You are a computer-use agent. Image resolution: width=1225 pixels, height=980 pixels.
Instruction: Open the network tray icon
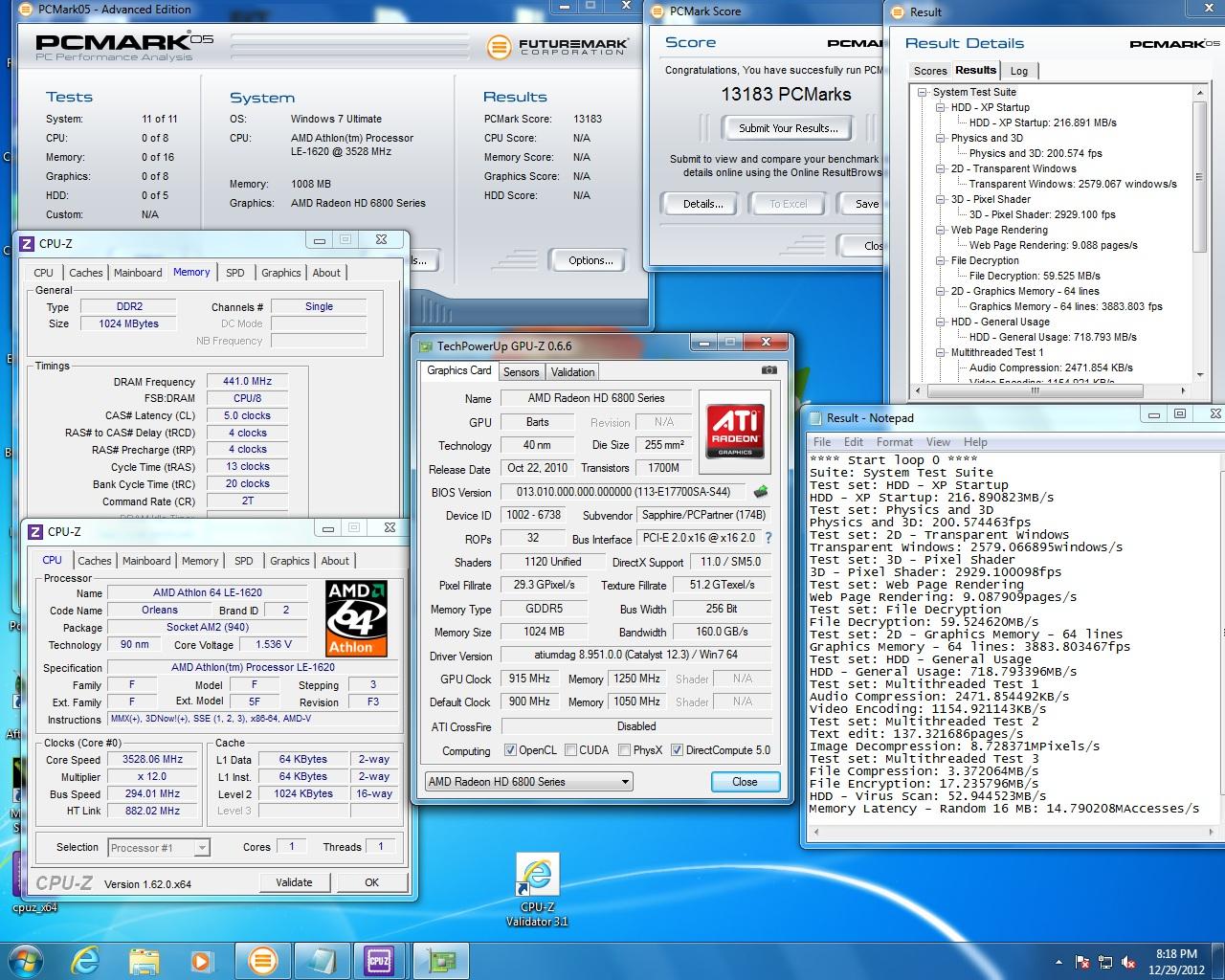(1106, 961)
